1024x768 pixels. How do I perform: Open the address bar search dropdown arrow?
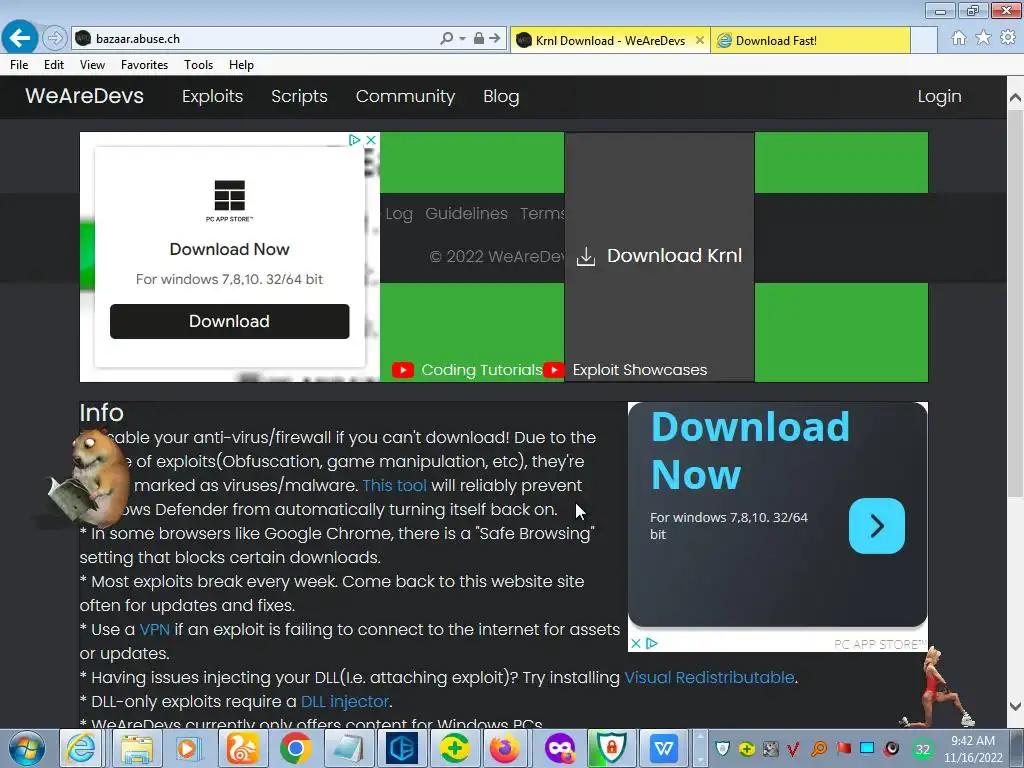point(462,39)
